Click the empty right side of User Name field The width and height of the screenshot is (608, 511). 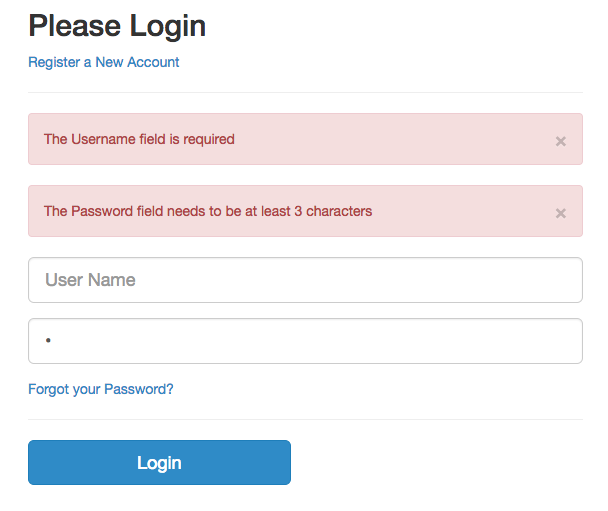coord(480,280)
